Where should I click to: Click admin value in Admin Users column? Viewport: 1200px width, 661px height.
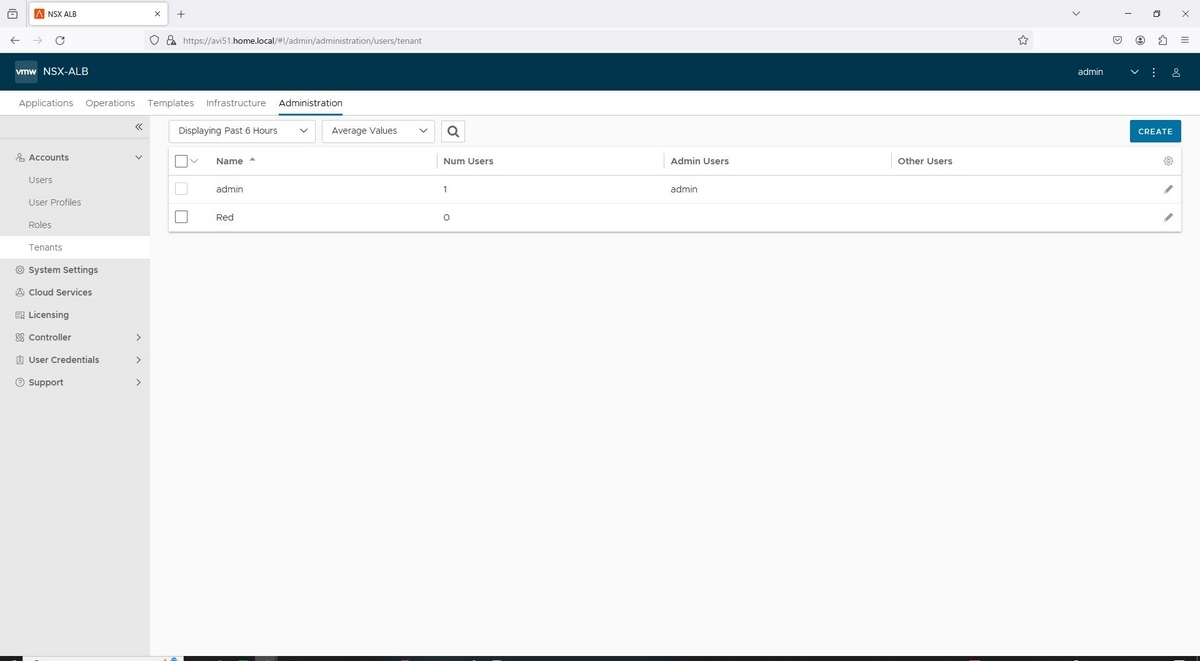[684, 189]
